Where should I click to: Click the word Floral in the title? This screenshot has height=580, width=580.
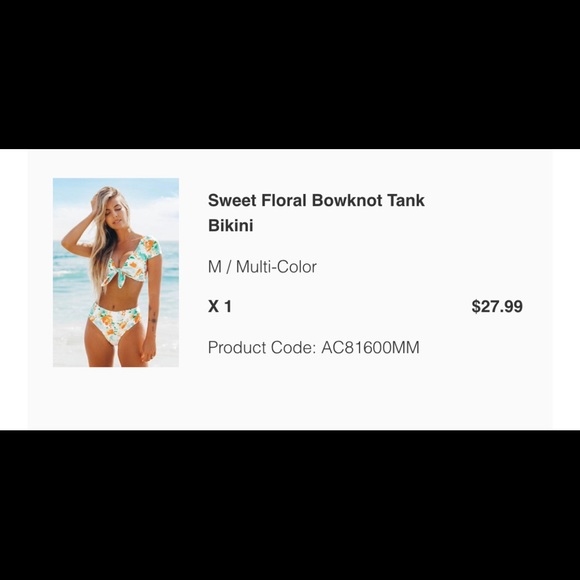[x=284, y=200]
